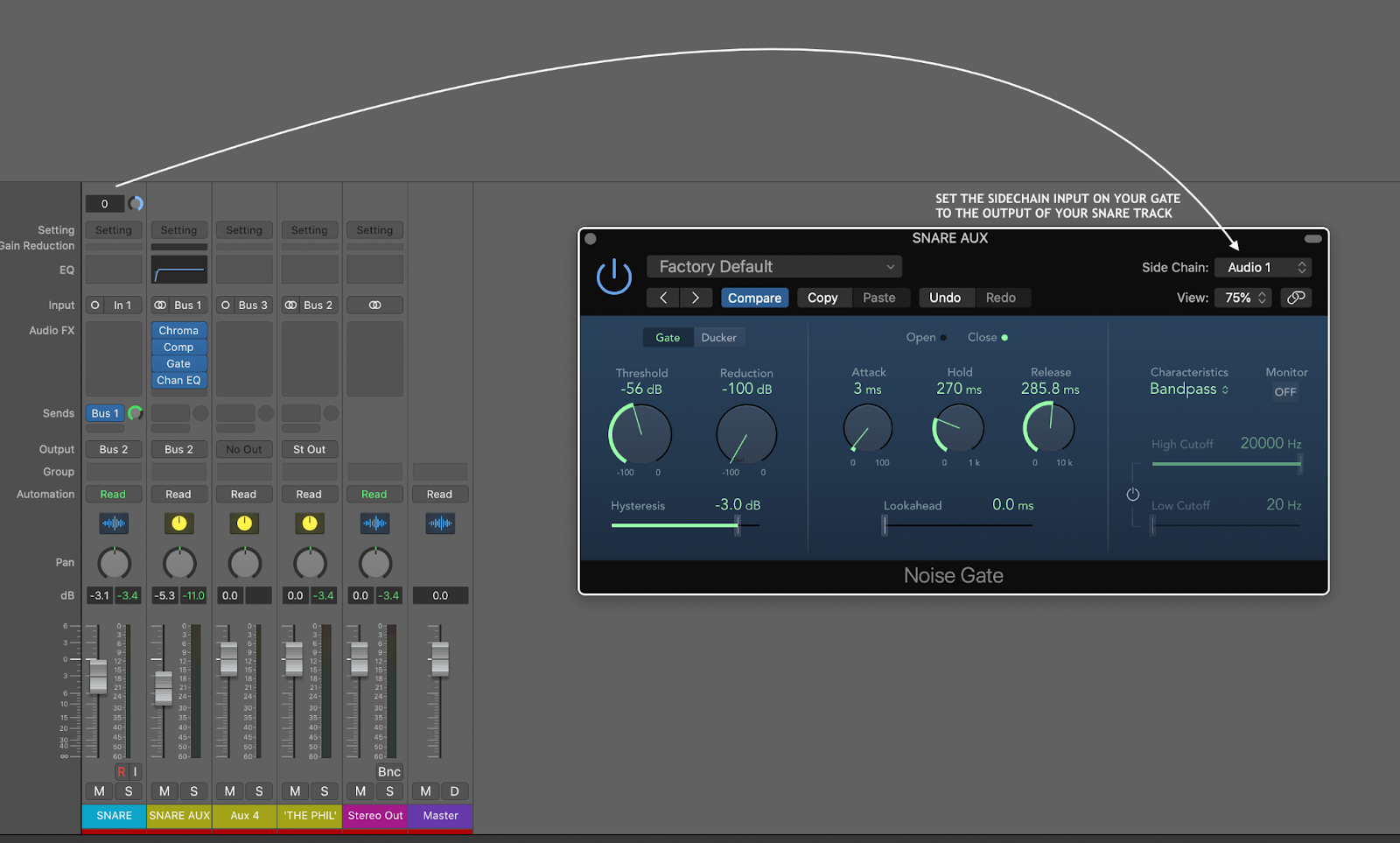Click the Paste button
1400x843 pixels.
879,298
